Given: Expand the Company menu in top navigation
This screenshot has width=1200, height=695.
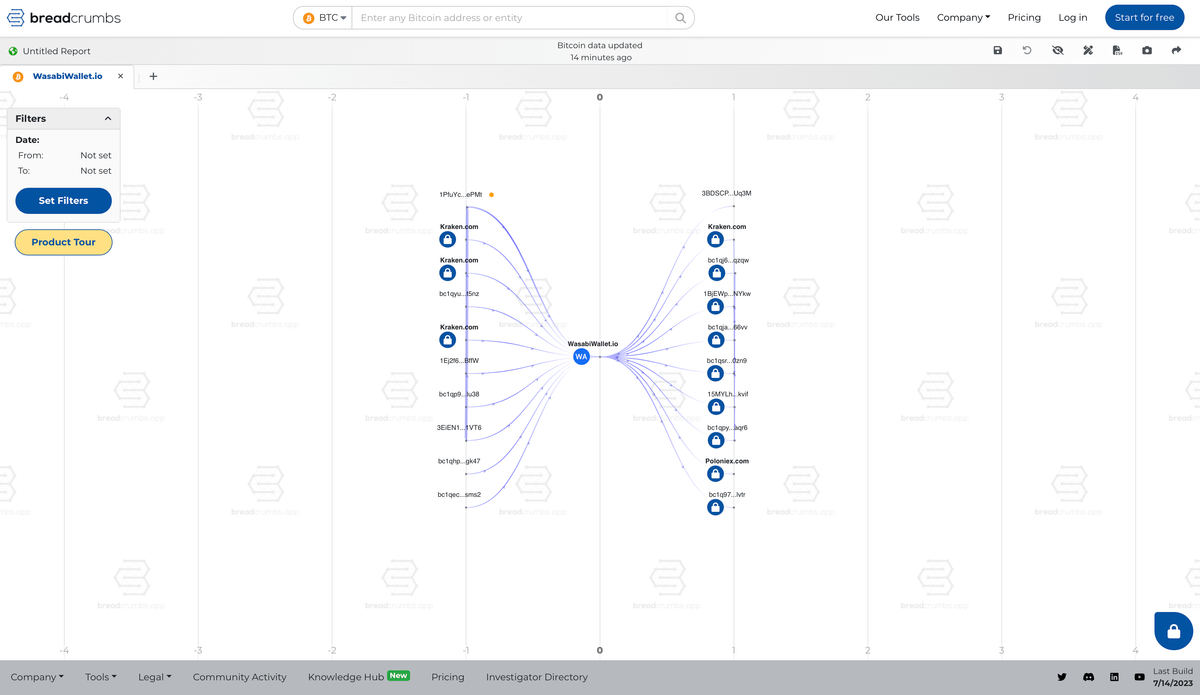Looking at the screenshot, I should tap(963, 18).
